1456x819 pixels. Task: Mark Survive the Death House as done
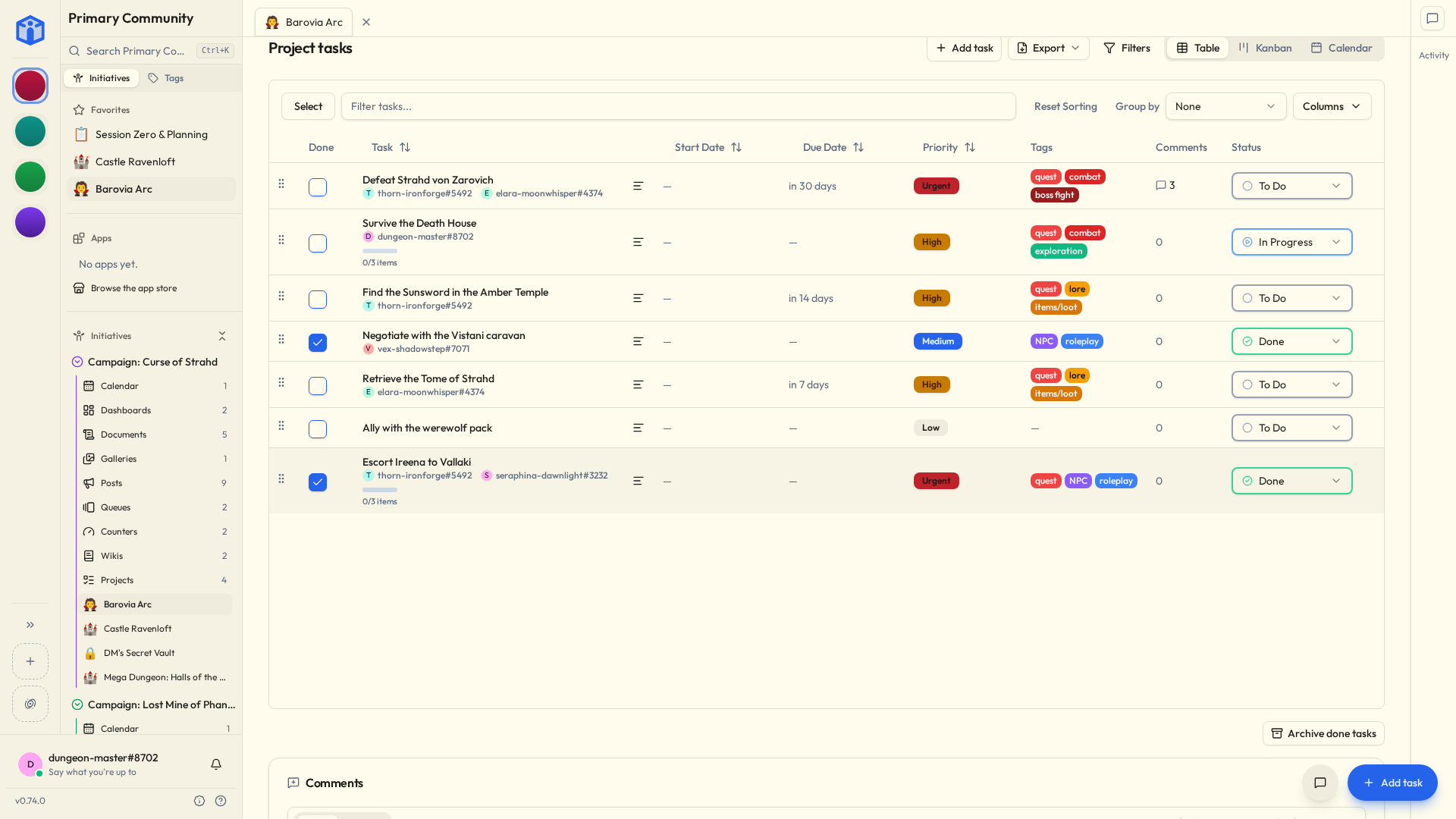coord(318,243)
